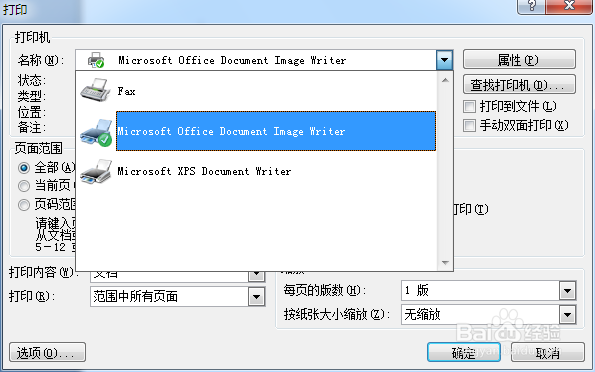Select the 页码范围 radio button
The image size is (595, 372).
[24, 205]
